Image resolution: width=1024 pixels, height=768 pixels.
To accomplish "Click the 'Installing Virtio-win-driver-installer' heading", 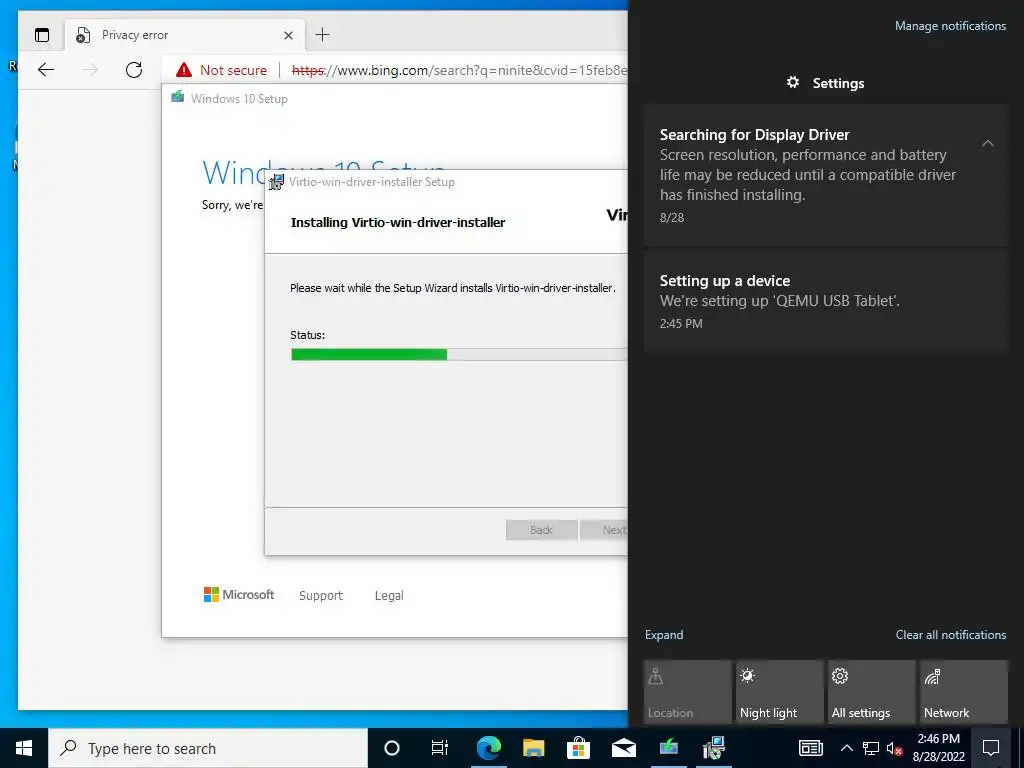I will click(x=398, y=223).
